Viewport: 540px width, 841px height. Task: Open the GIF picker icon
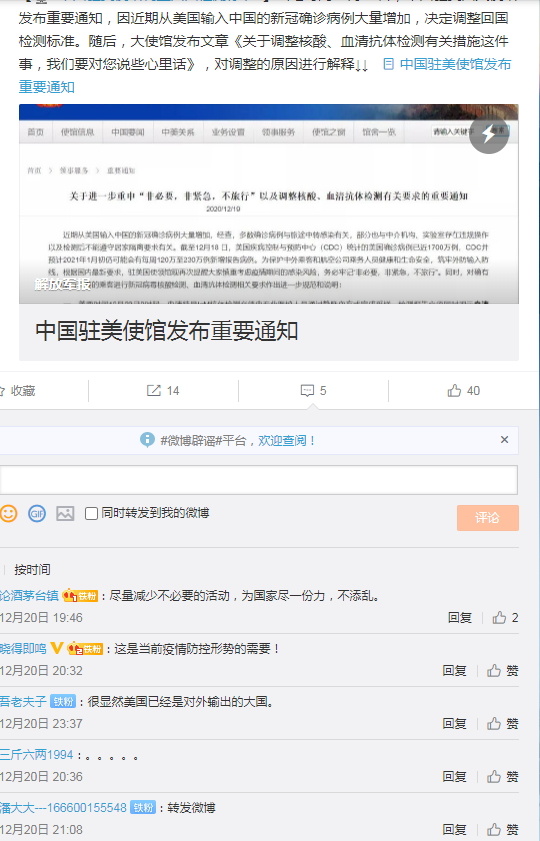point(37,514)
